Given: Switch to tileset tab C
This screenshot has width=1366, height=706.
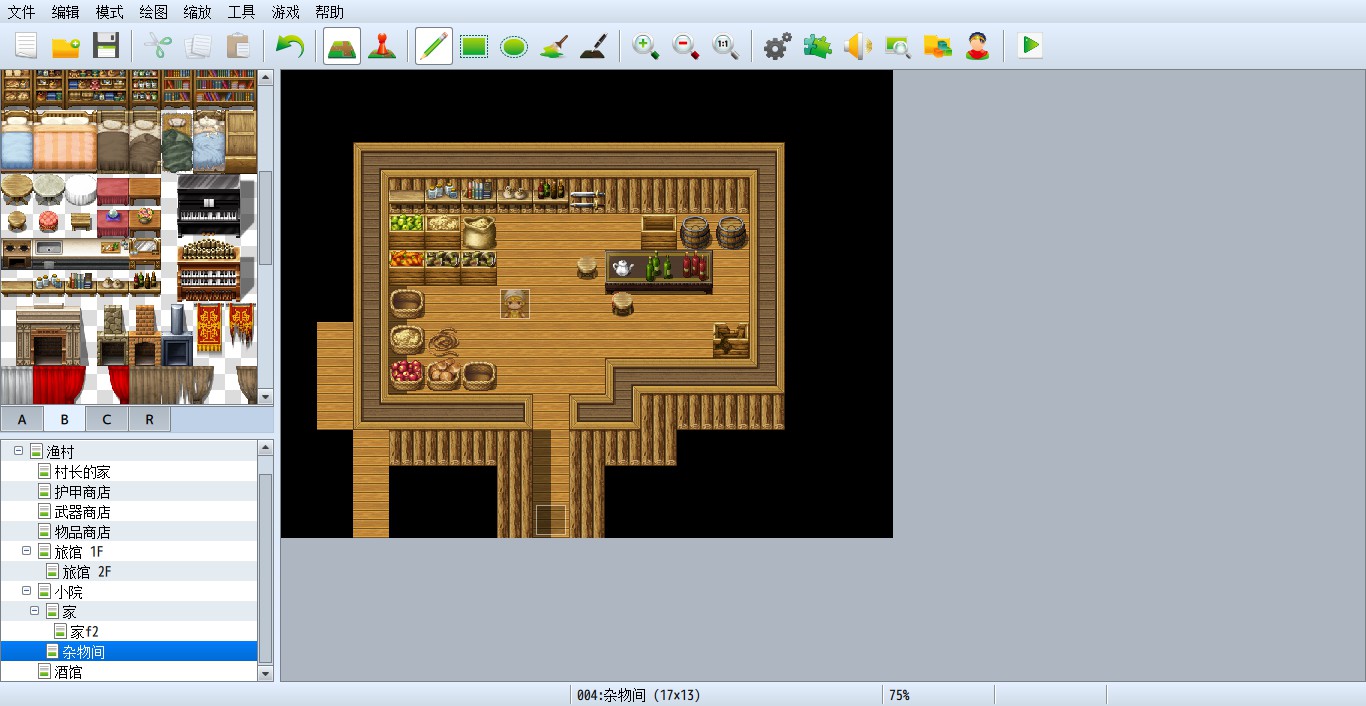Looking at the screenshot, I should pos(107,419).
